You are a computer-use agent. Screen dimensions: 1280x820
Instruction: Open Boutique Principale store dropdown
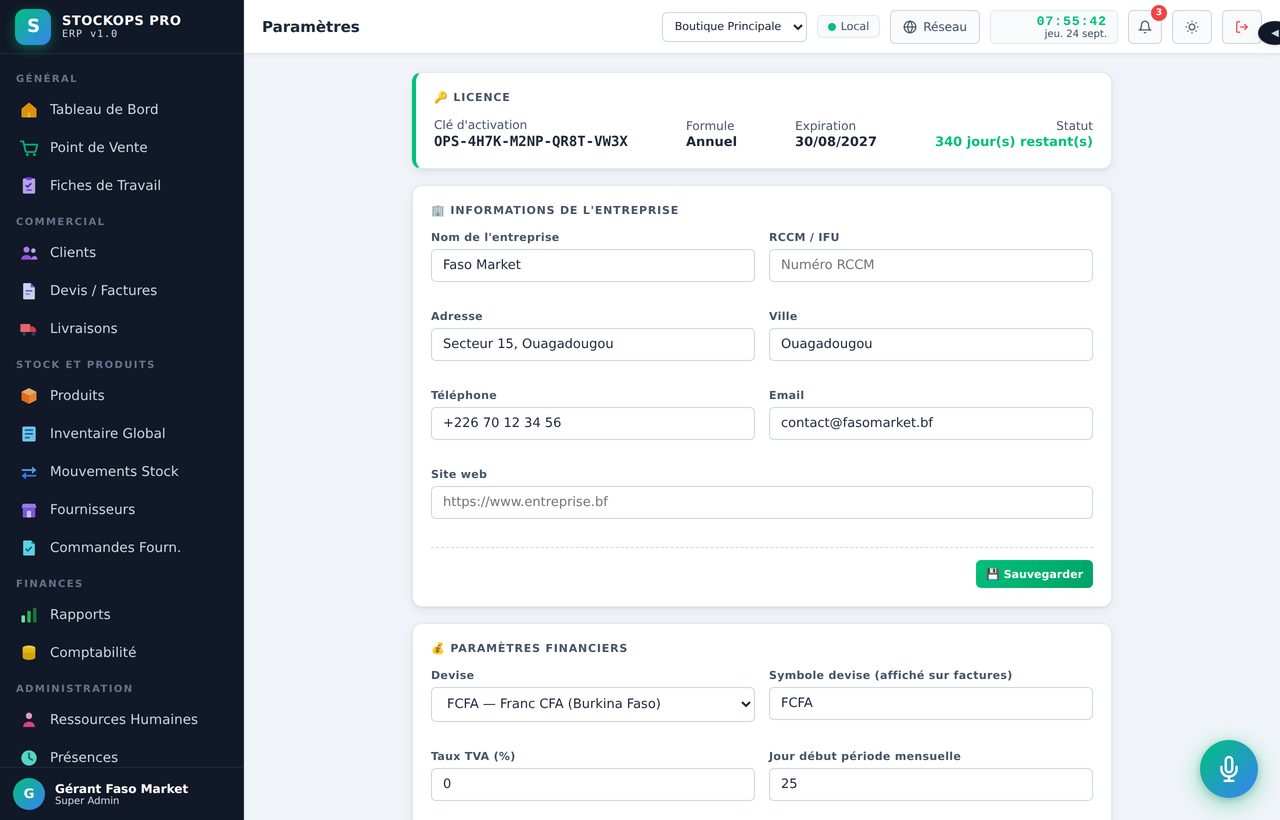click(734, 27)
